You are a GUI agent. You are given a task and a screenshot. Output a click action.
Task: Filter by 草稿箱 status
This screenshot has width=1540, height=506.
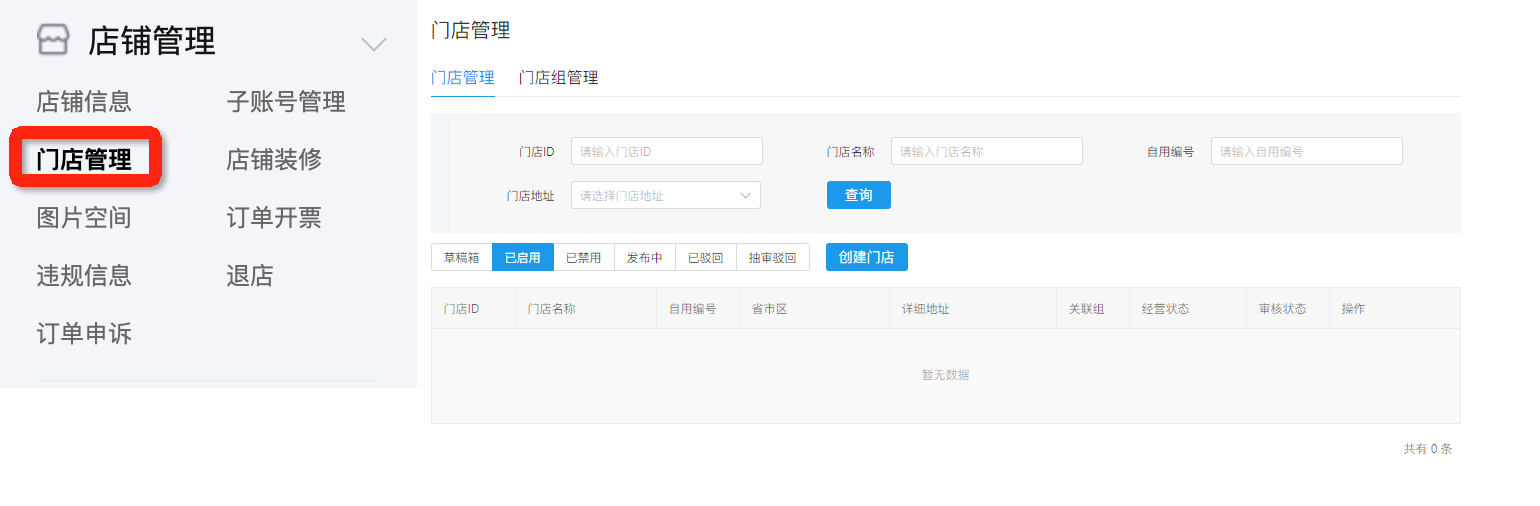click(x=461, y=257)
